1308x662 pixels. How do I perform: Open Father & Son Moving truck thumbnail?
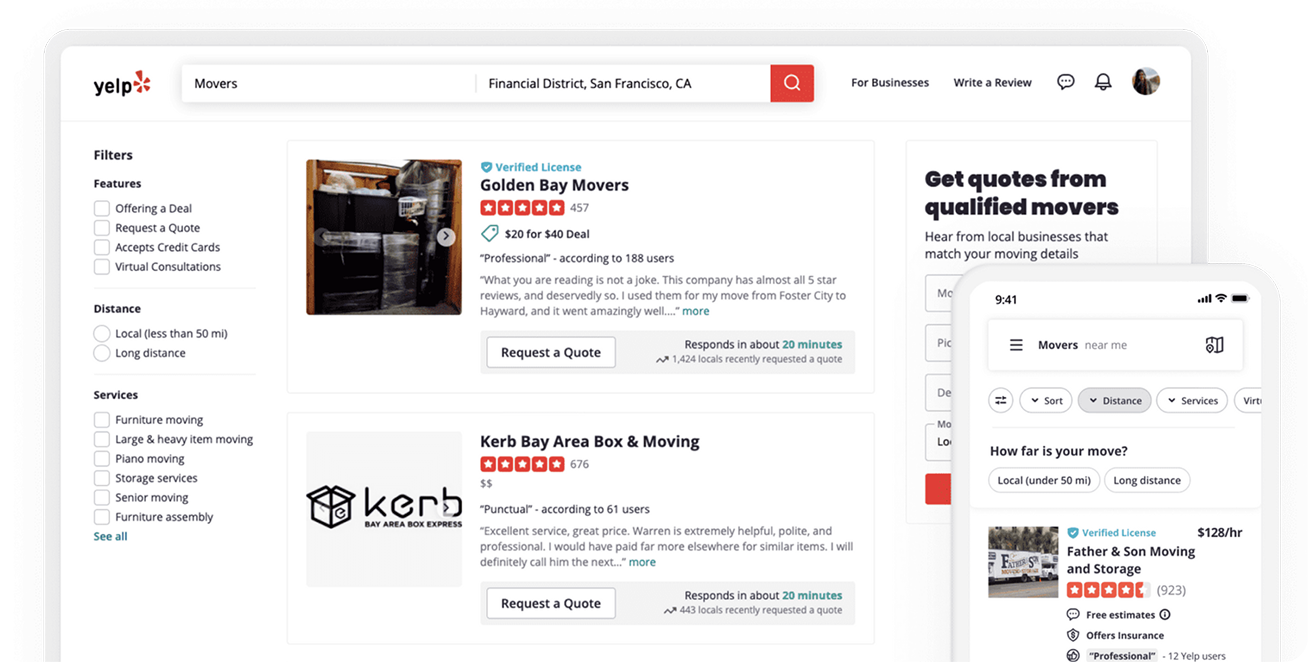point(1023,562)
